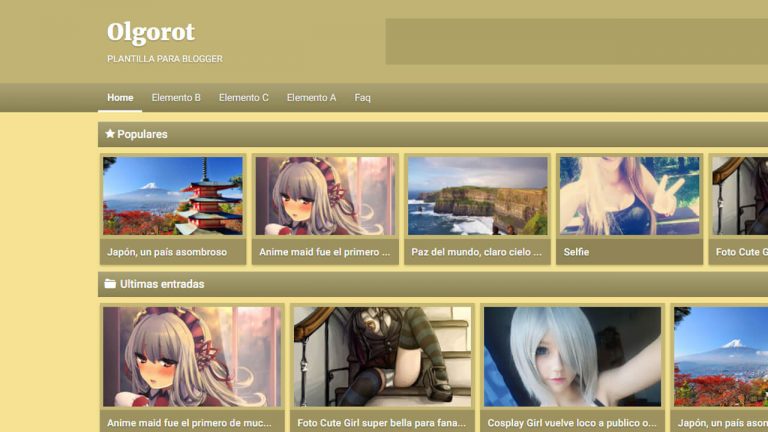
Task: Open Japan pagoda thumbnail in Populares
Action: [x=173, y=195]
